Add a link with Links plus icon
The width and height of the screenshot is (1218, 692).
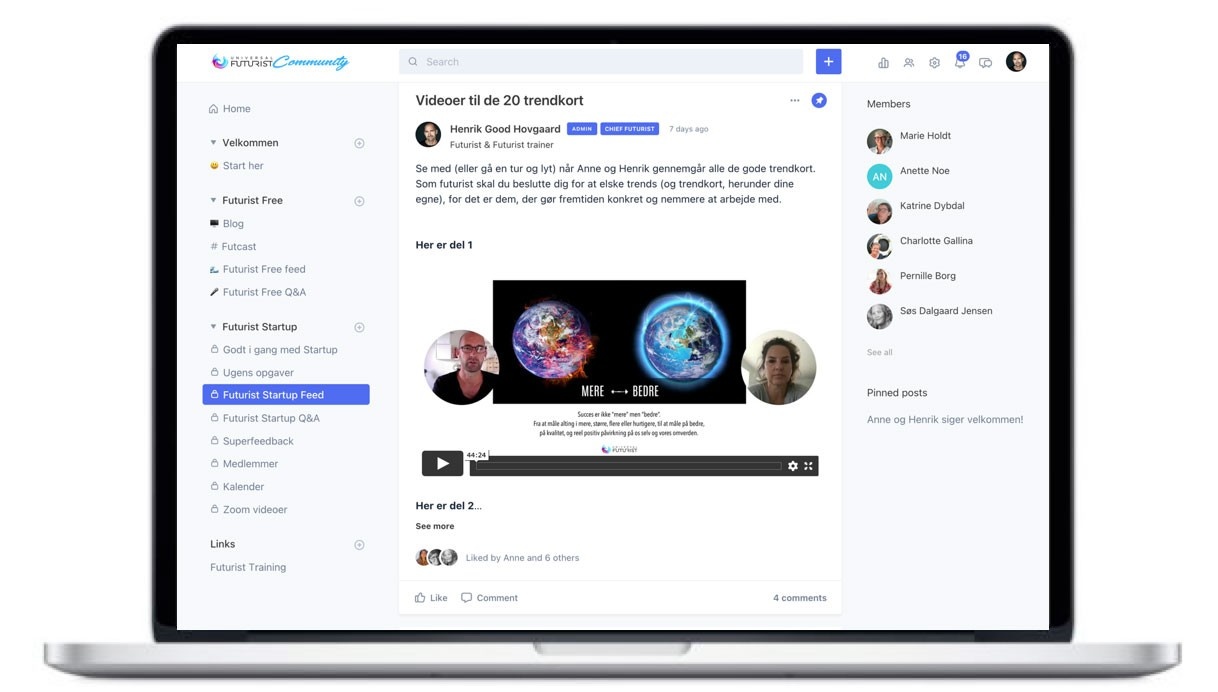tap(360, 545)
